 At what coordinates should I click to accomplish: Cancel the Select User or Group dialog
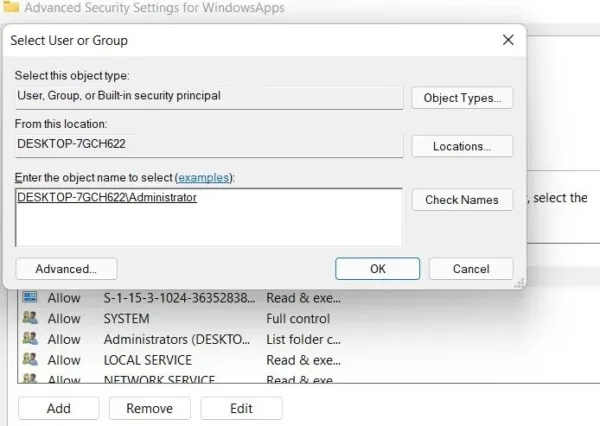pos(471,269)
